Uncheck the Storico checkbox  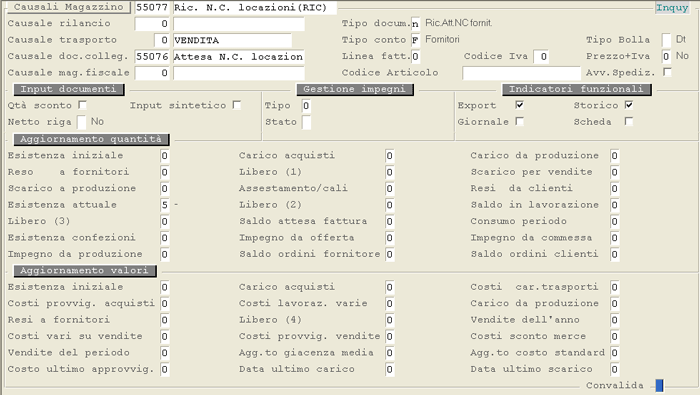(x=629, y=105)
